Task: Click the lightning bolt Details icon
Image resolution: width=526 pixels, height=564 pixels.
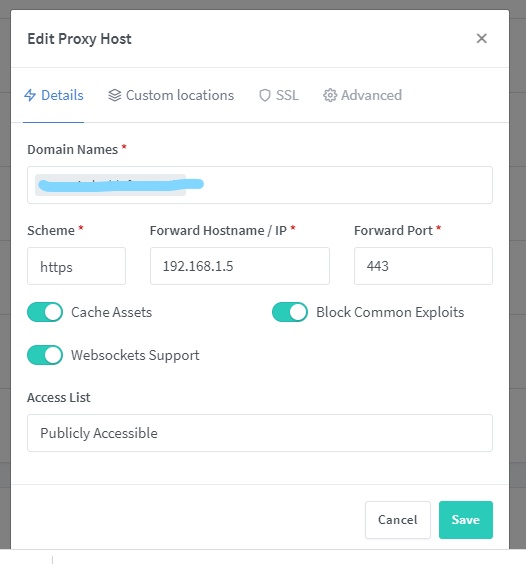Action: (30, 95)
